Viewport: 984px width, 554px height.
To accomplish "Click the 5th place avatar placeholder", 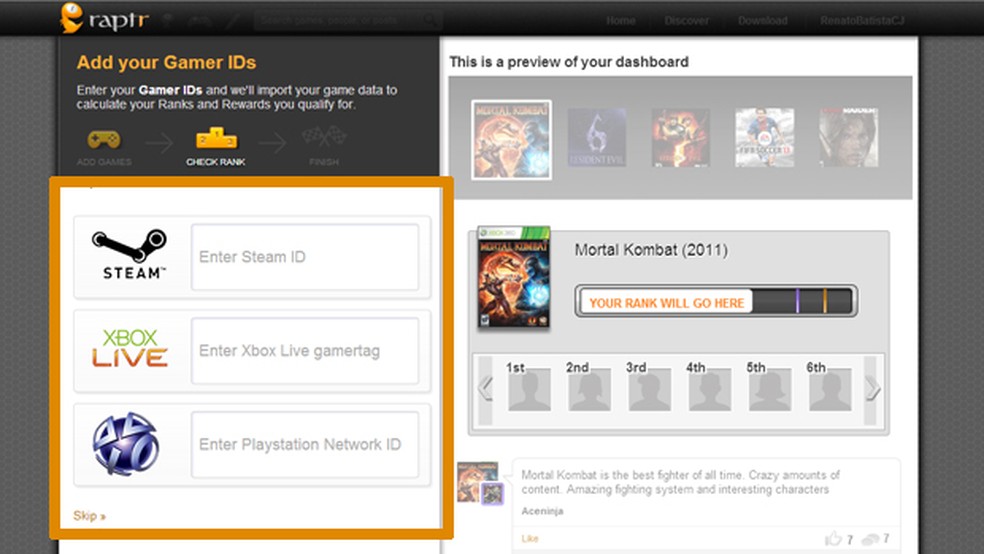I will pyautogui.click(x=770, y=389).
